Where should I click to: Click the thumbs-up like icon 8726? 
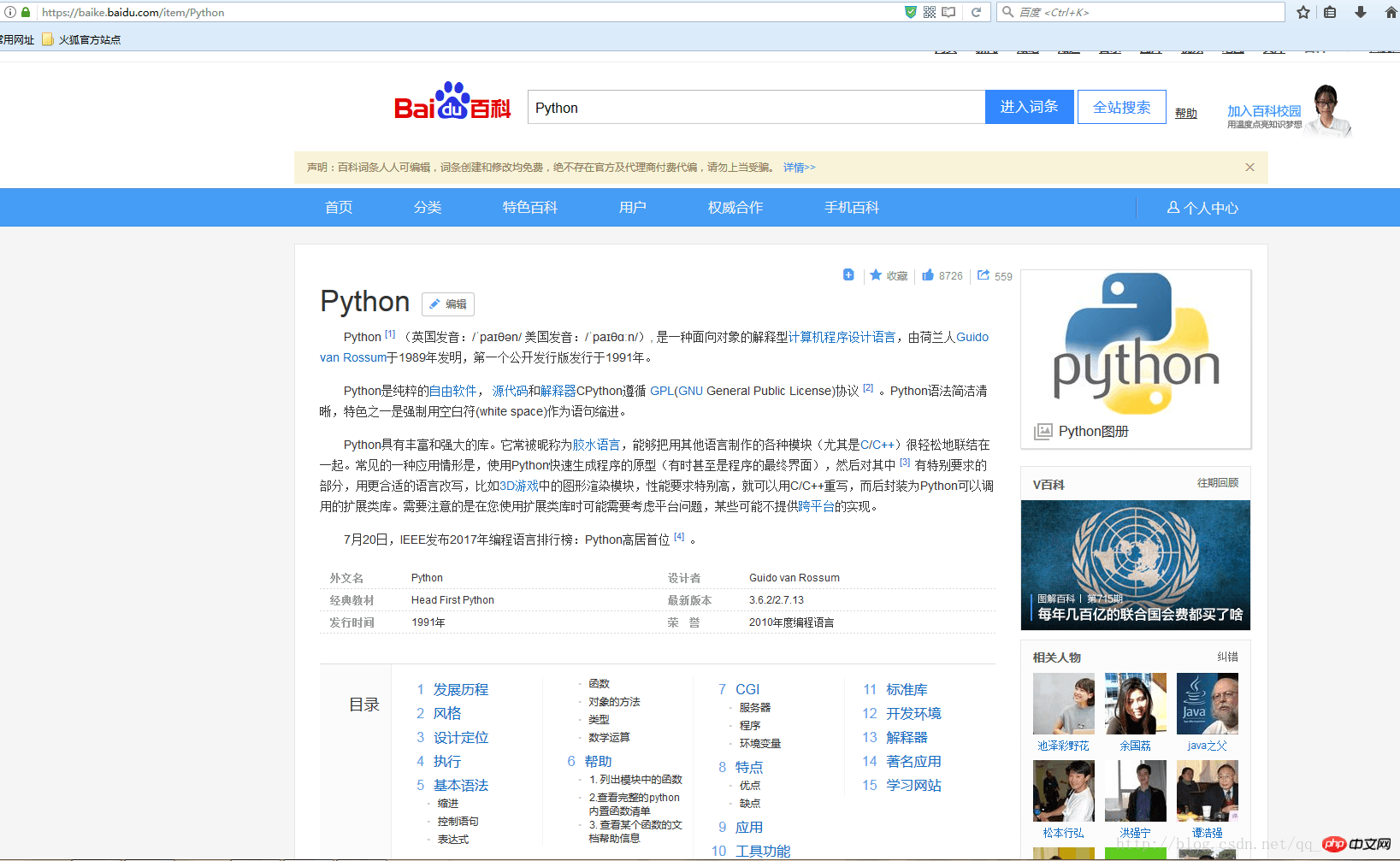click(x=928, y=275)
